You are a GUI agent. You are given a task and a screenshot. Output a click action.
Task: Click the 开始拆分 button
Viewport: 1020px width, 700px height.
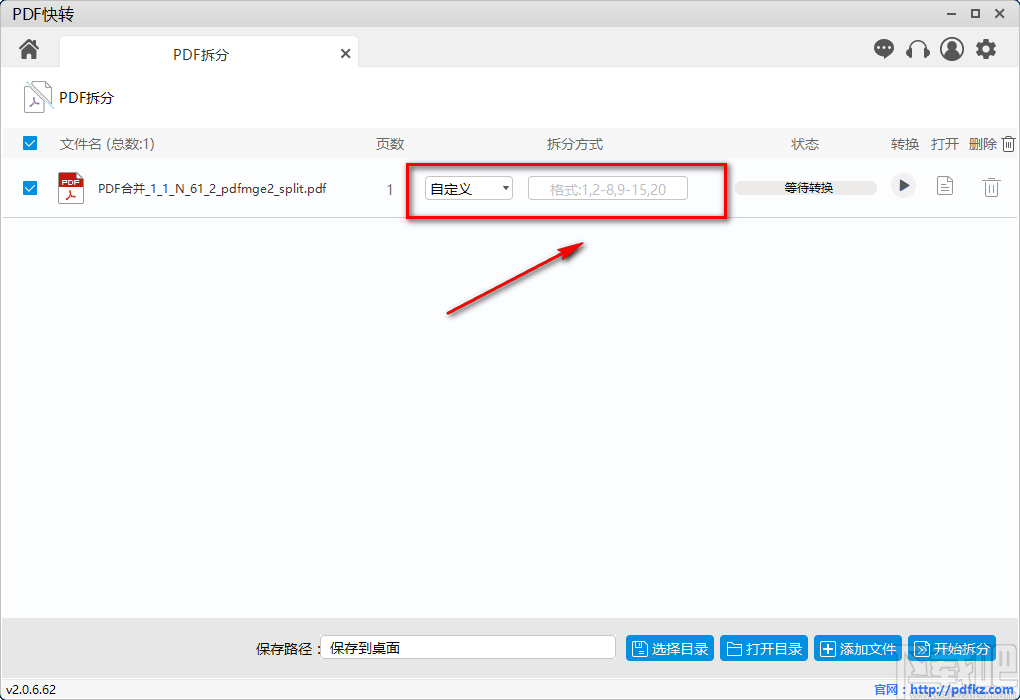[951, 647]
